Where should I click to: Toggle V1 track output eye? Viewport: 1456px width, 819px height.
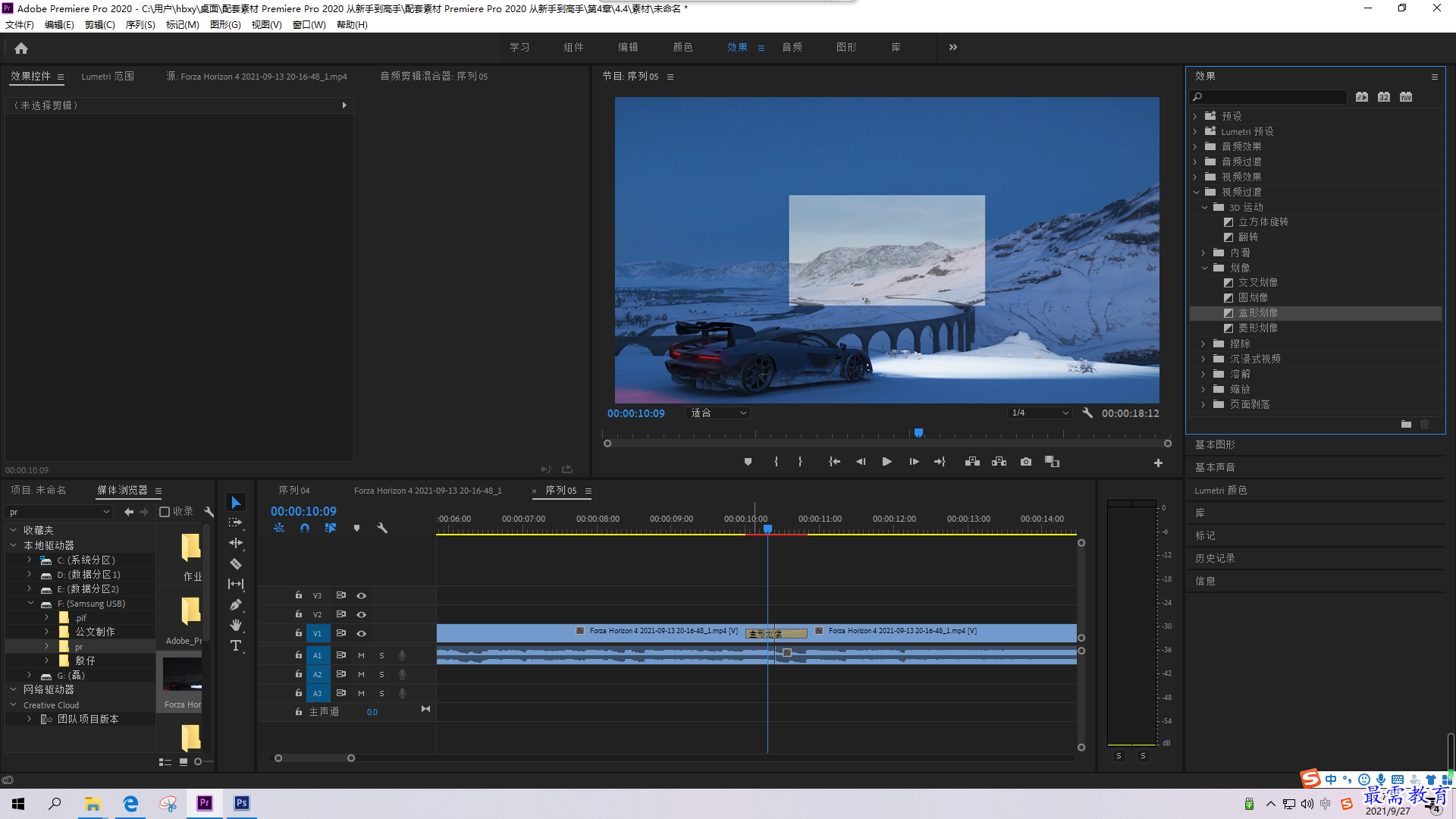click(x=362, y=634)
